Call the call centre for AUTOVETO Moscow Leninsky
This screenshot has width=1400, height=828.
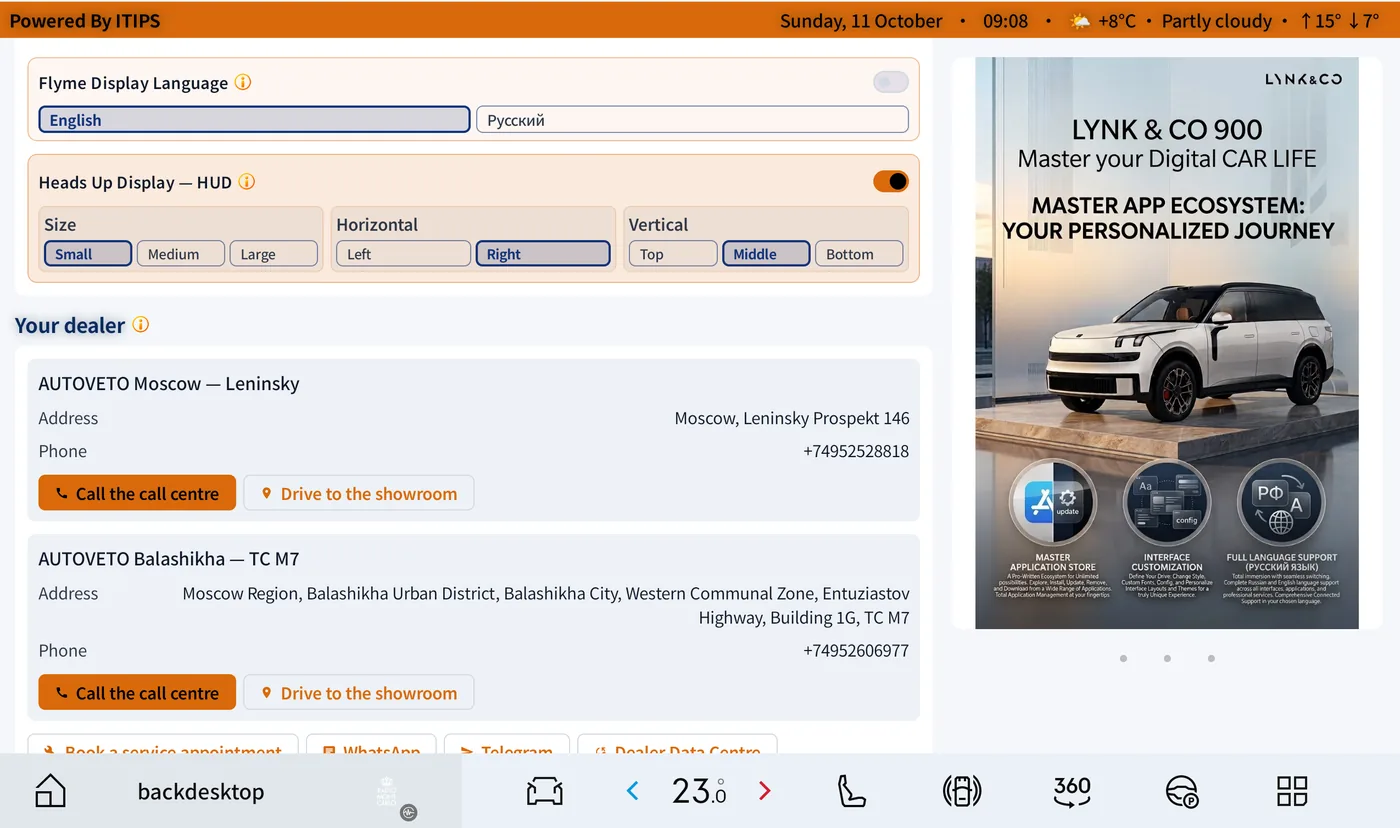coord(137,493)
